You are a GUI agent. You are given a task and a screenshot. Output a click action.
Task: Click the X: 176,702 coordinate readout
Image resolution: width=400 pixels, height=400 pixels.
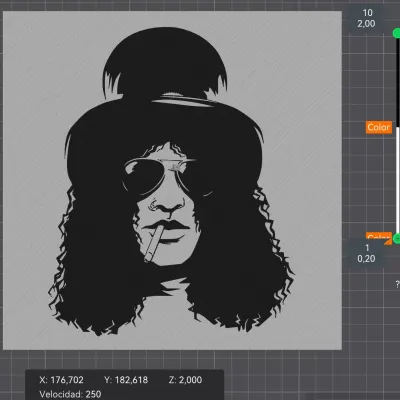(61, 380)
